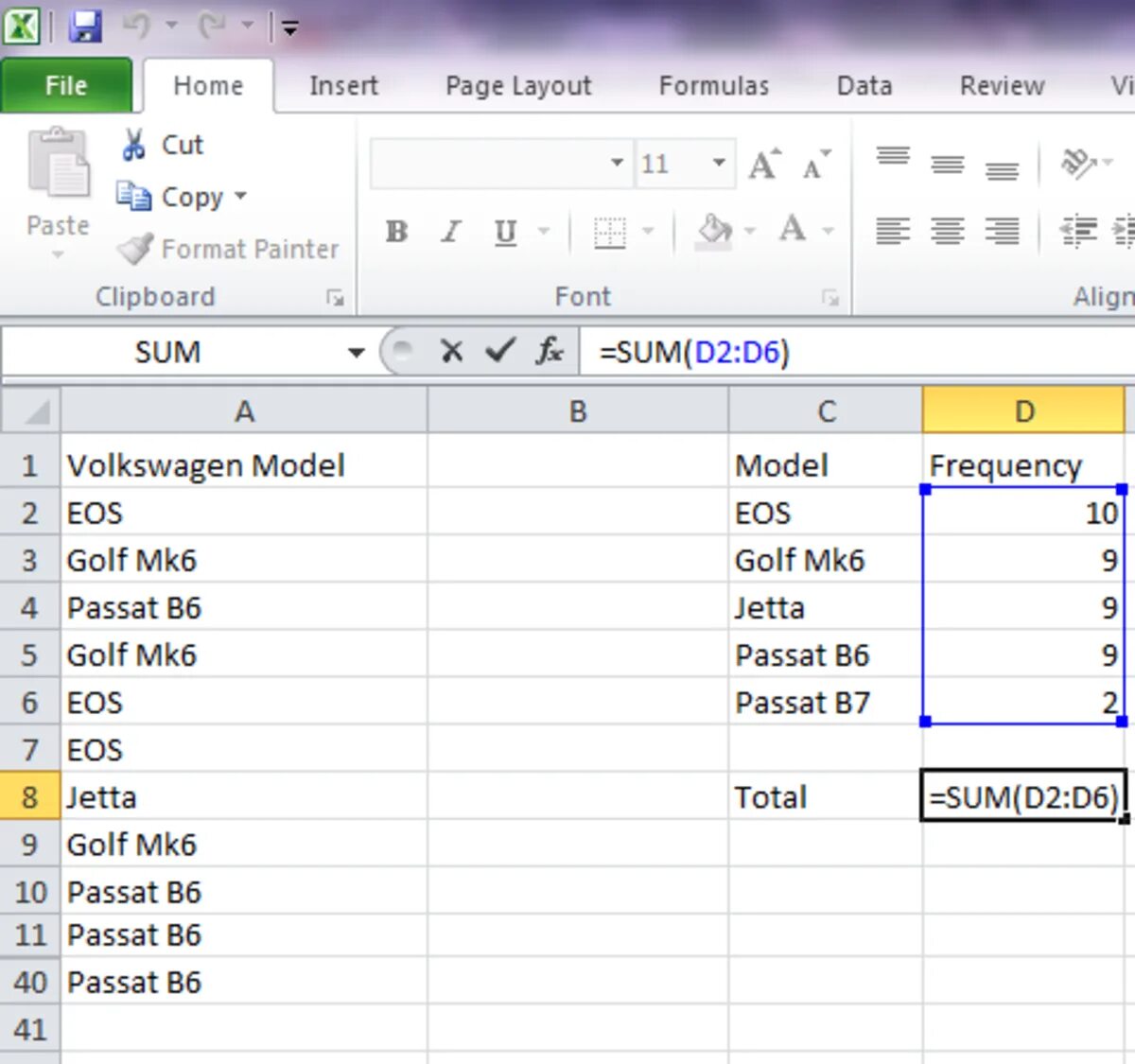Click the Select All corner triangle
The height and width of the screenshot is (1064, 1135).
[x=31, y=411]
